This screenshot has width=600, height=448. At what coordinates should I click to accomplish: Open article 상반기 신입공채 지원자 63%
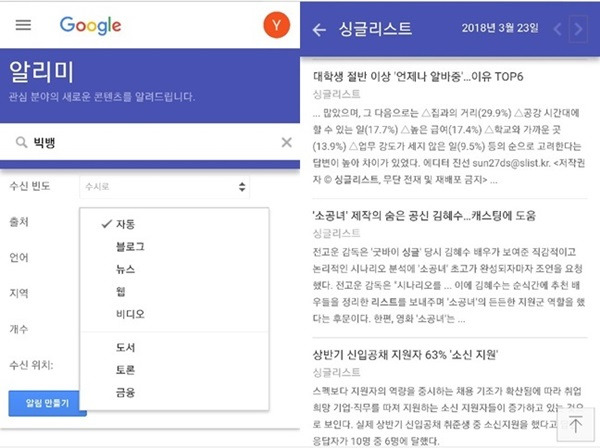pyautogui.click(x=405, y=355)
